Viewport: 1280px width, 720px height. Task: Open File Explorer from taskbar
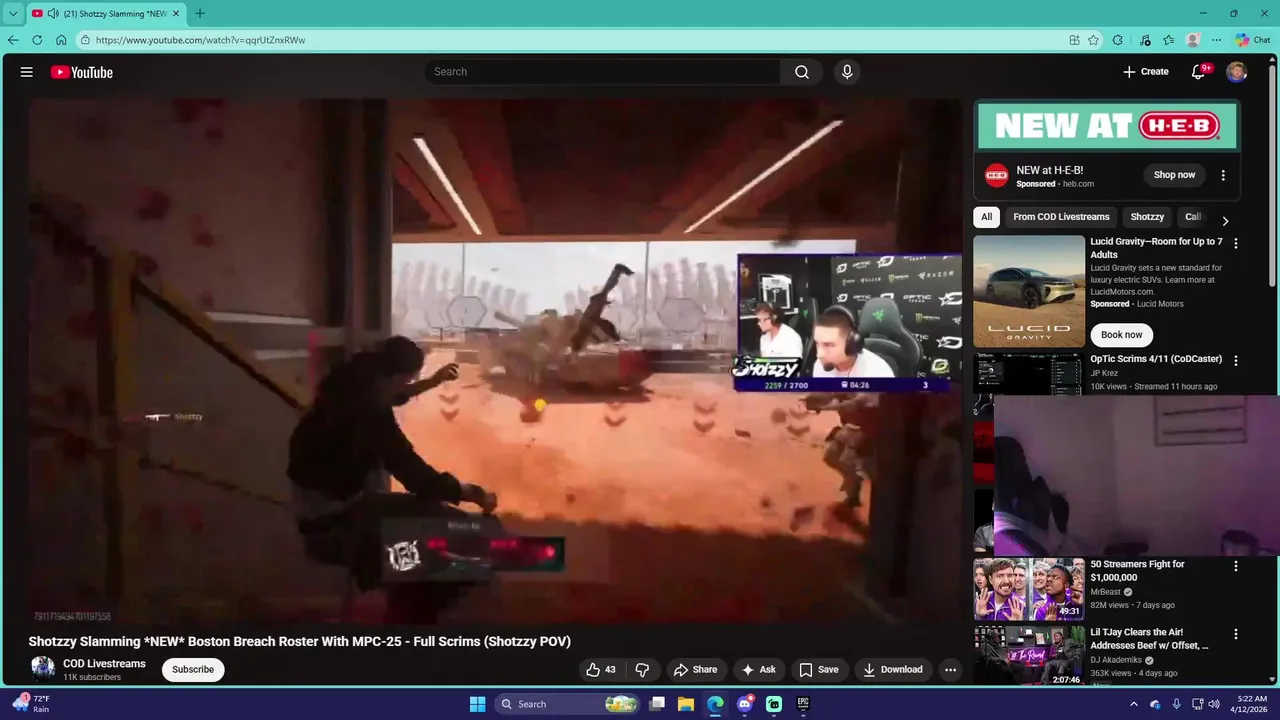click(x=686, y=704)
